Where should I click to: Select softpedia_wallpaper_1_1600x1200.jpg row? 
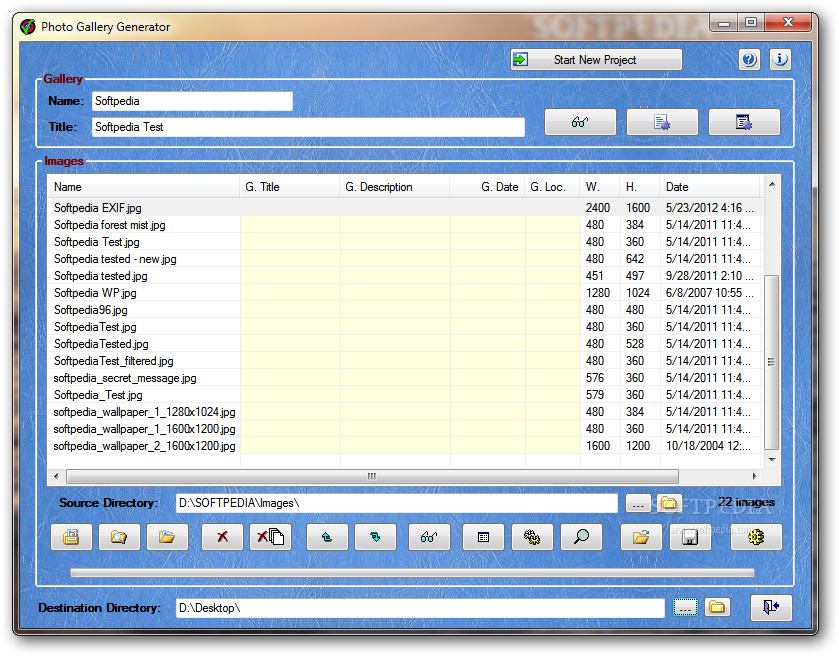405,429
